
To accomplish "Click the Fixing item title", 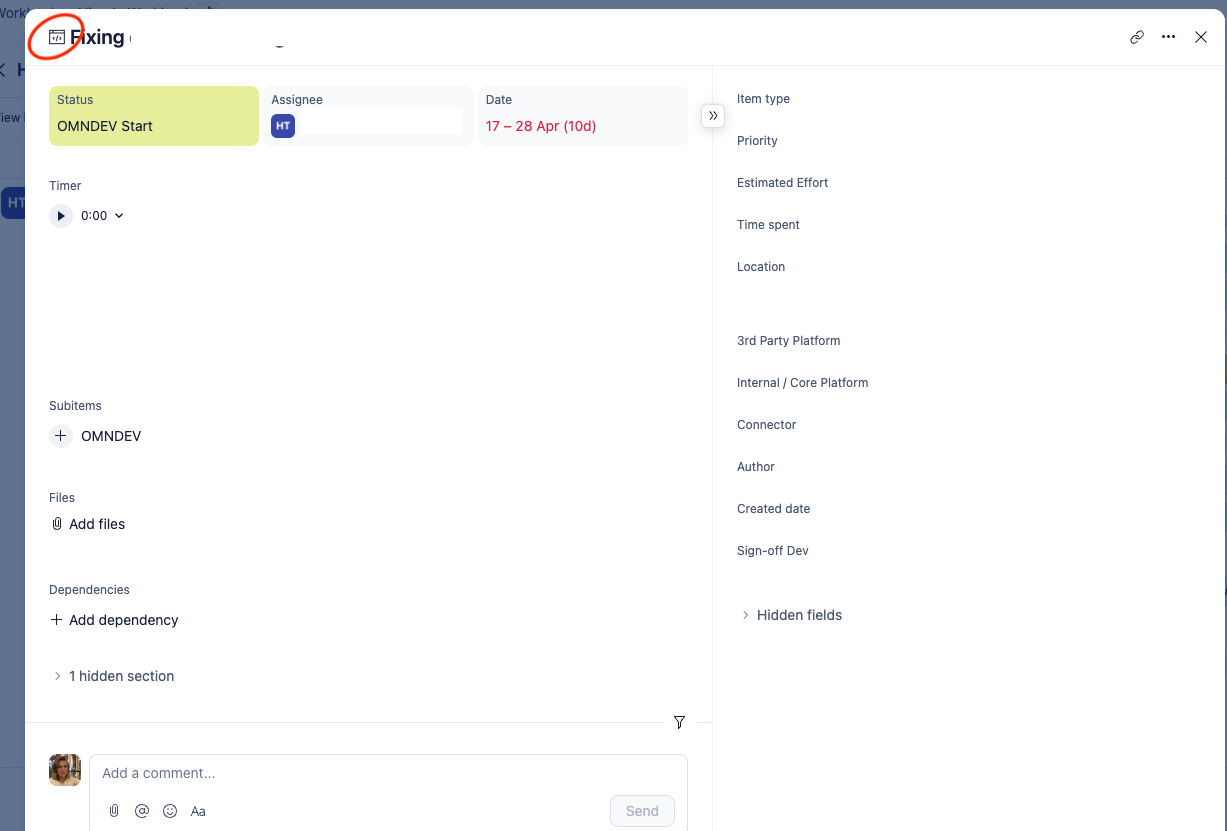I will [x=97, y=38].
